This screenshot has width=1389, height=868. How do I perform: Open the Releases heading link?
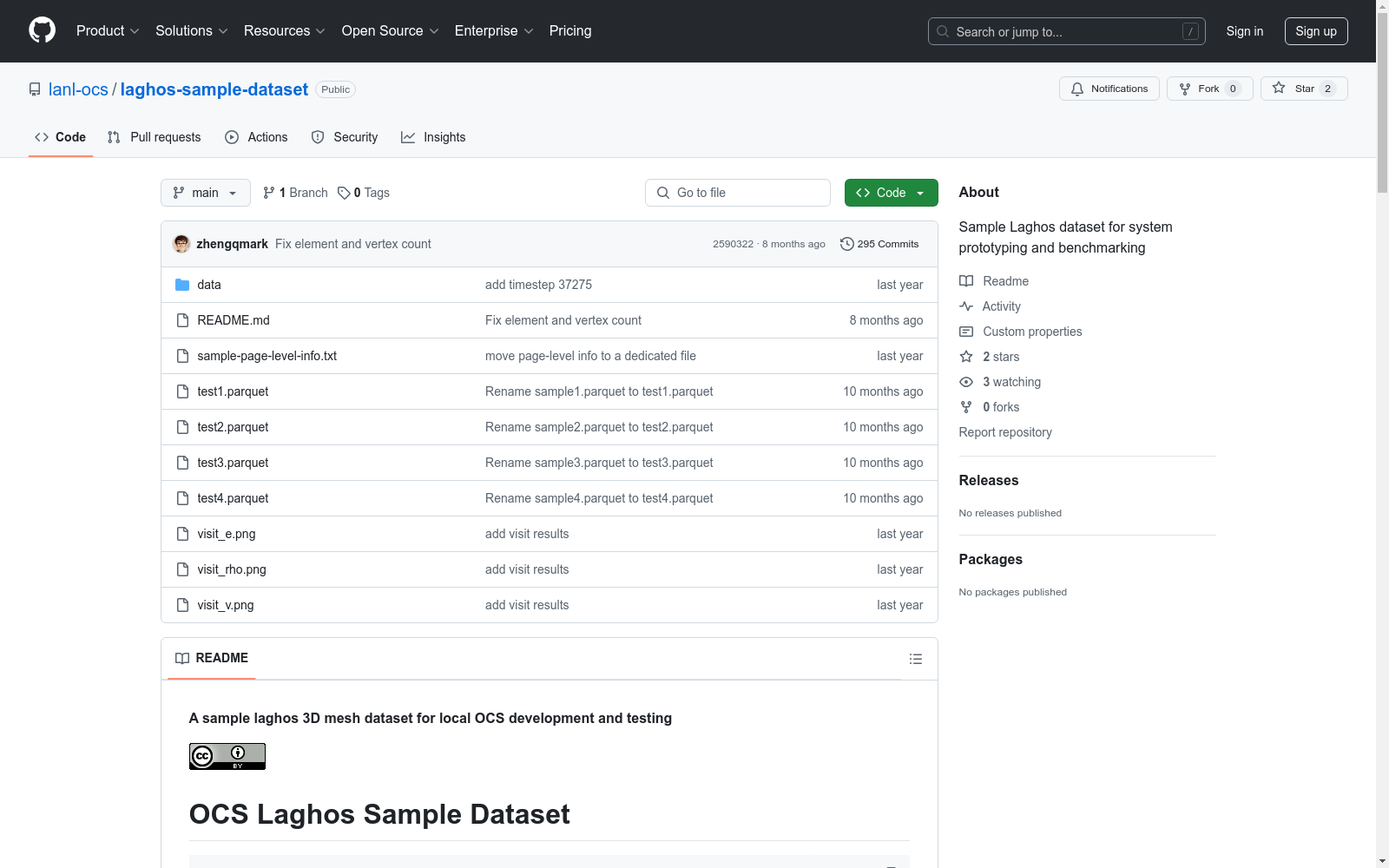(989, 481)
